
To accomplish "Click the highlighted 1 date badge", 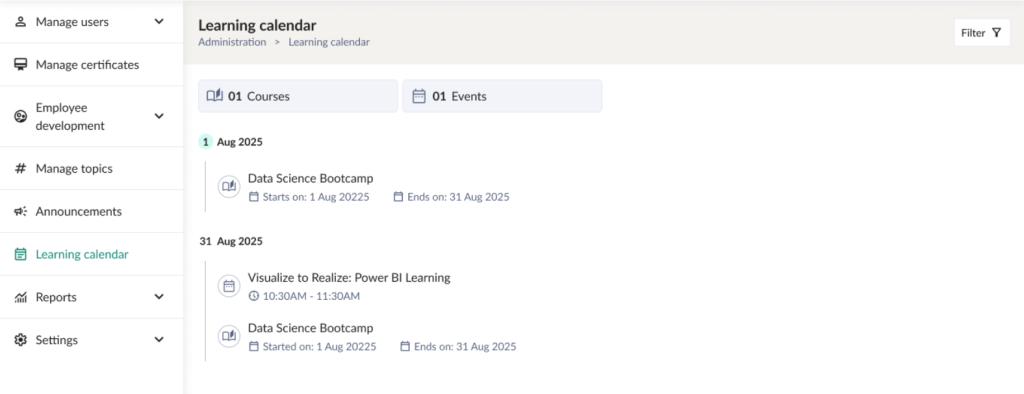I will pos(206,142).
